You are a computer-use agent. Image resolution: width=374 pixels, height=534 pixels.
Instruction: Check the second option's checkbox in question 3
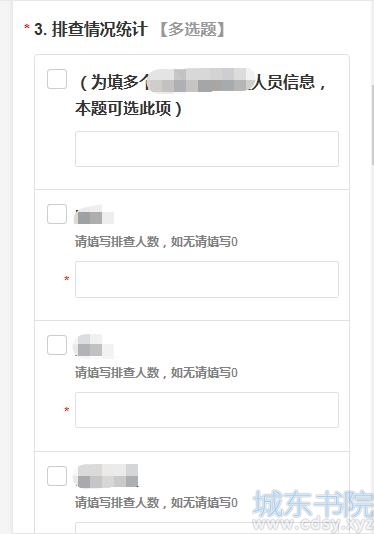click(x=57, y=214)
